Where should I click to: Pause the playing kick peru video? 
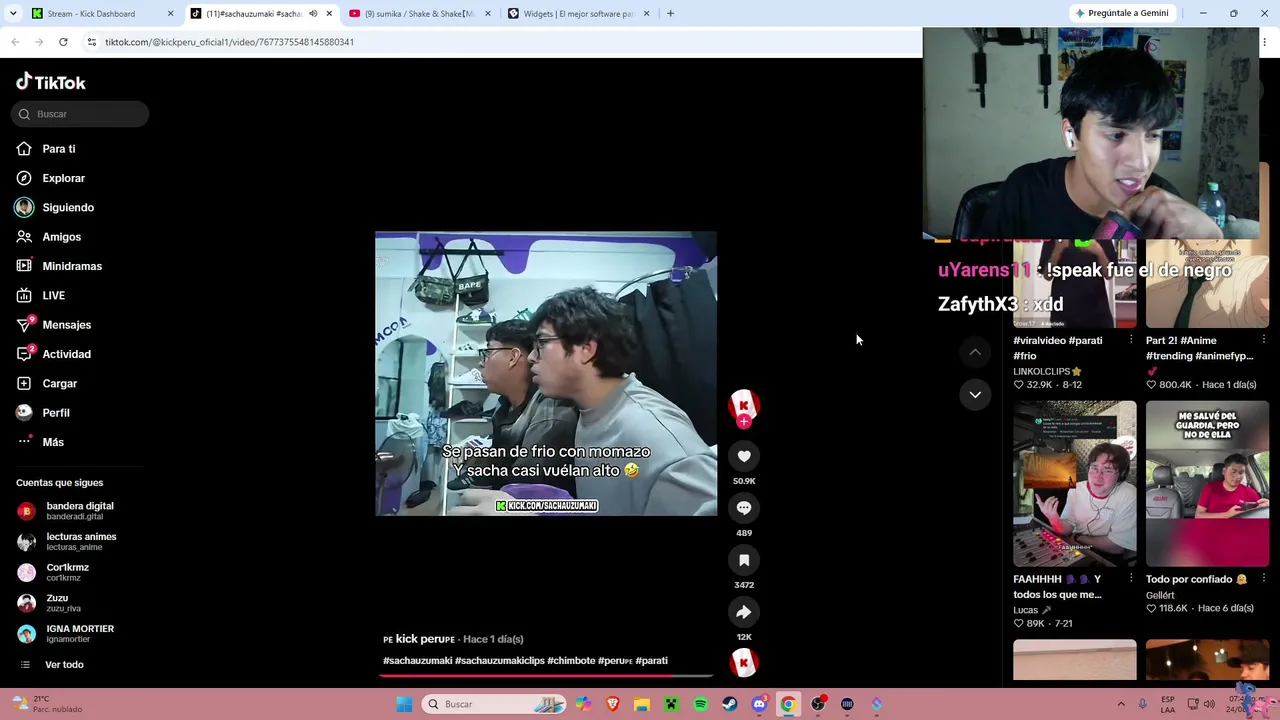point(546,374)
